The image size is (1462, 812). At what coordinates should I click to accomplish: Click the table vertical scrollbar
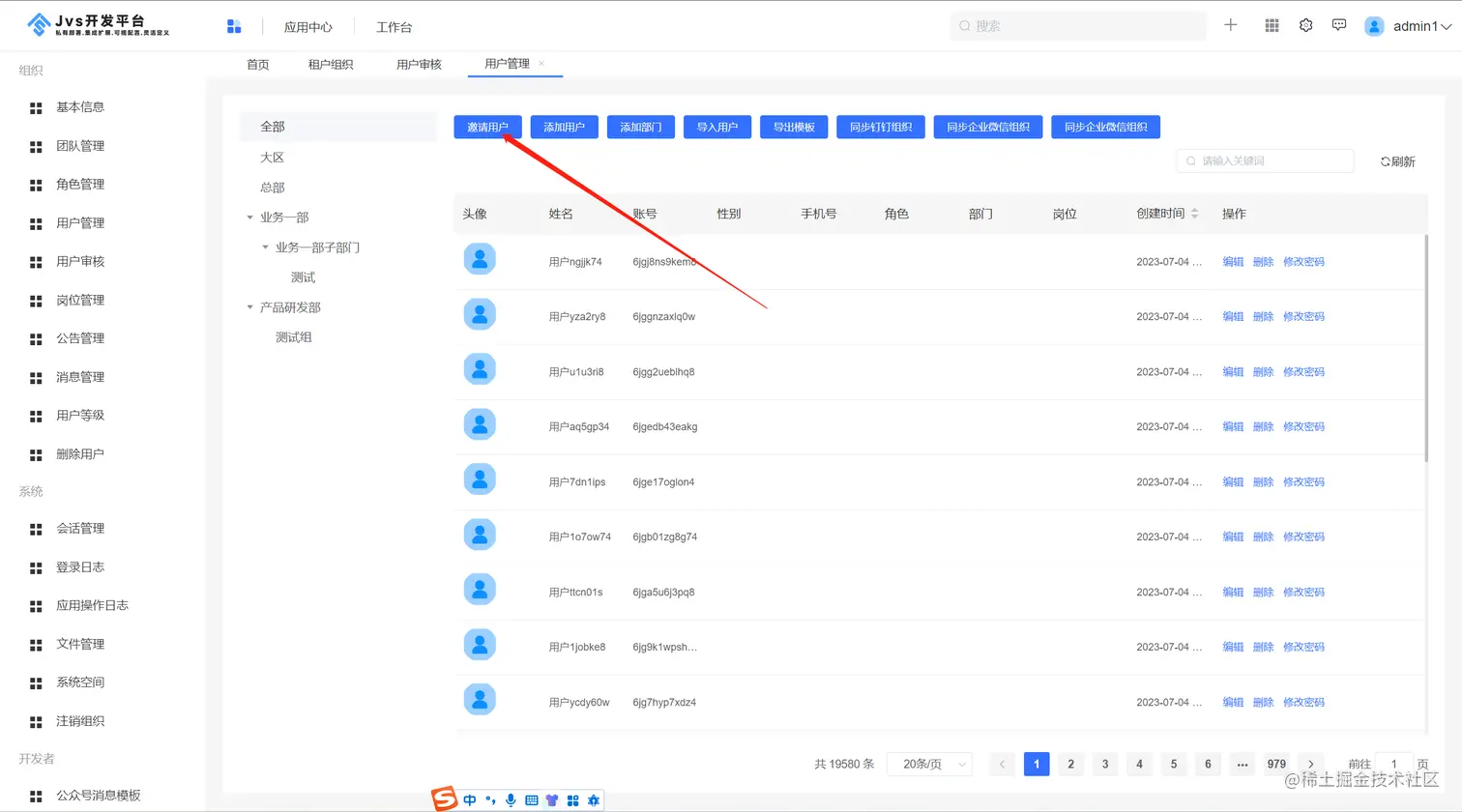(x=1425, y=348)
